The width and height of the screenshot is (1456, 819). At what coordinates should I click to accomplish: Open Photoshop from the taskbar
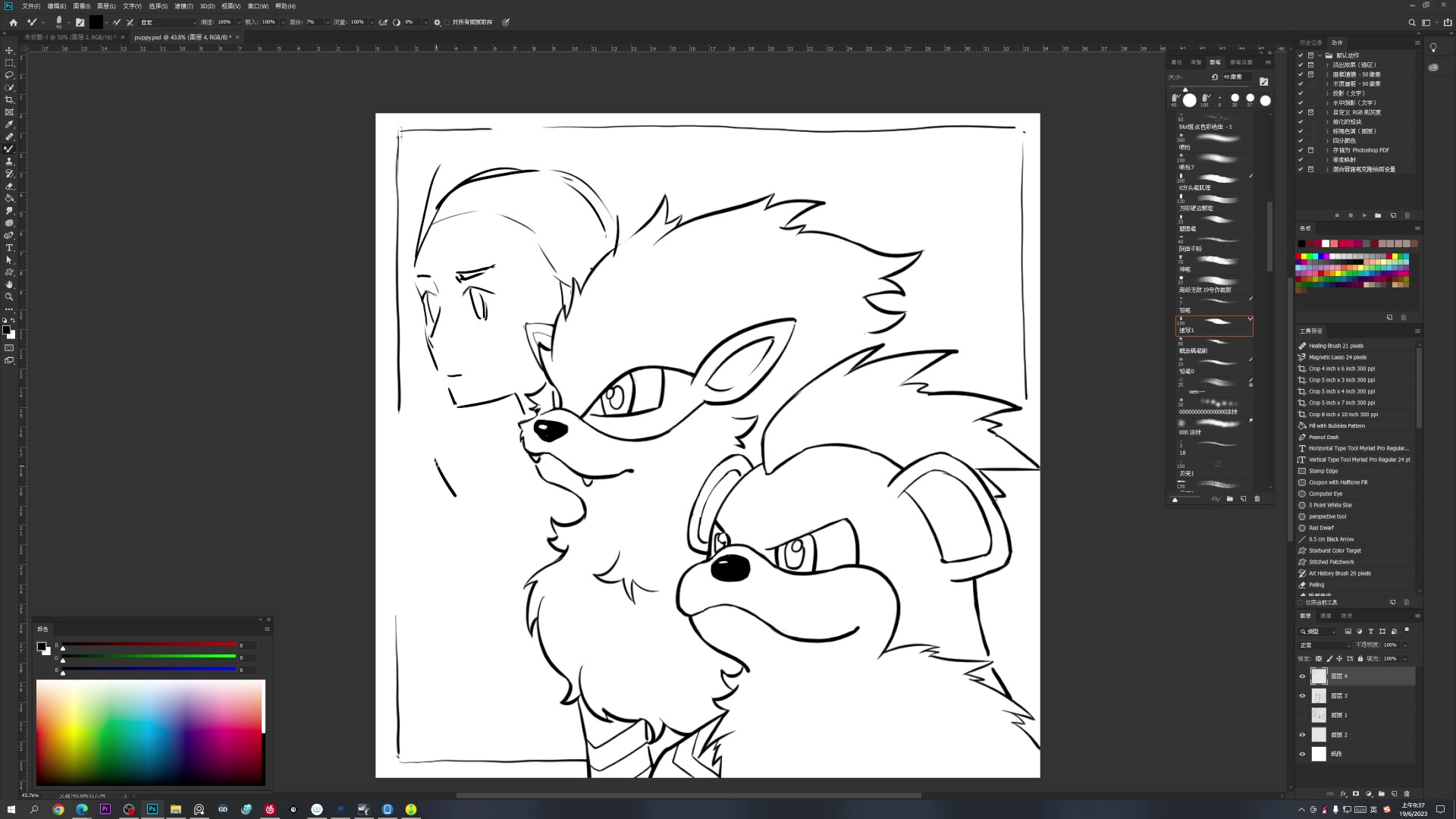[152, 809]
